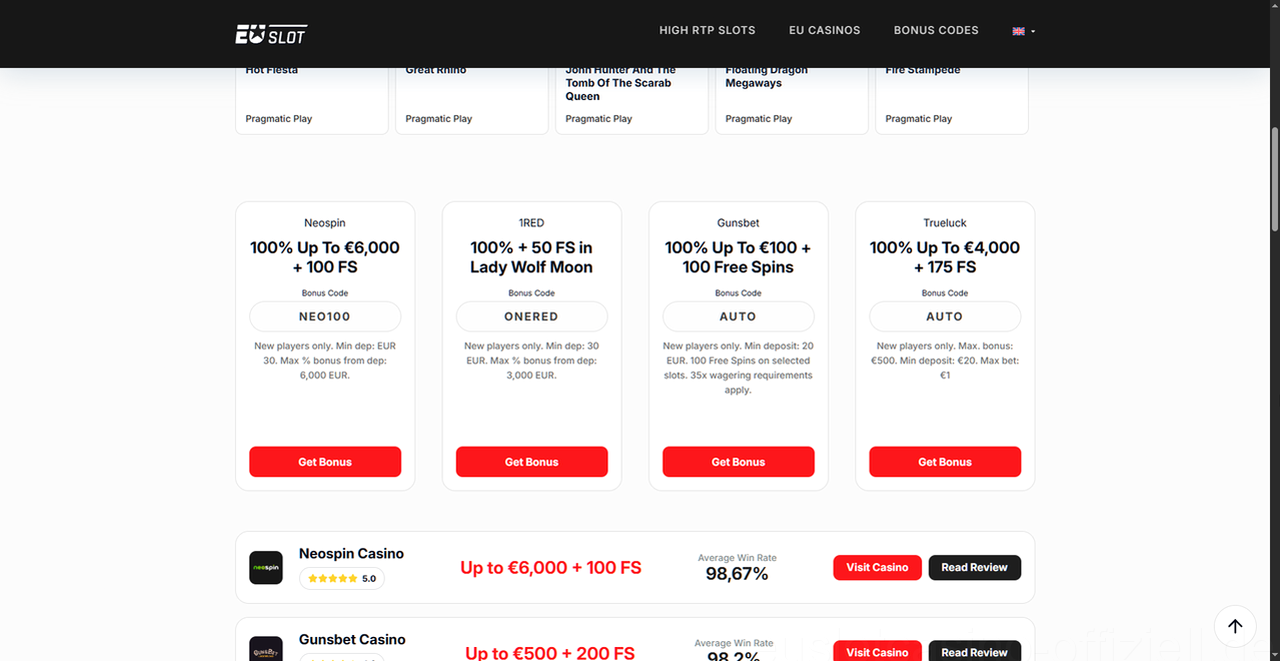
Task: Click the Trueluck label on bonus card
Action: [945, 223]
